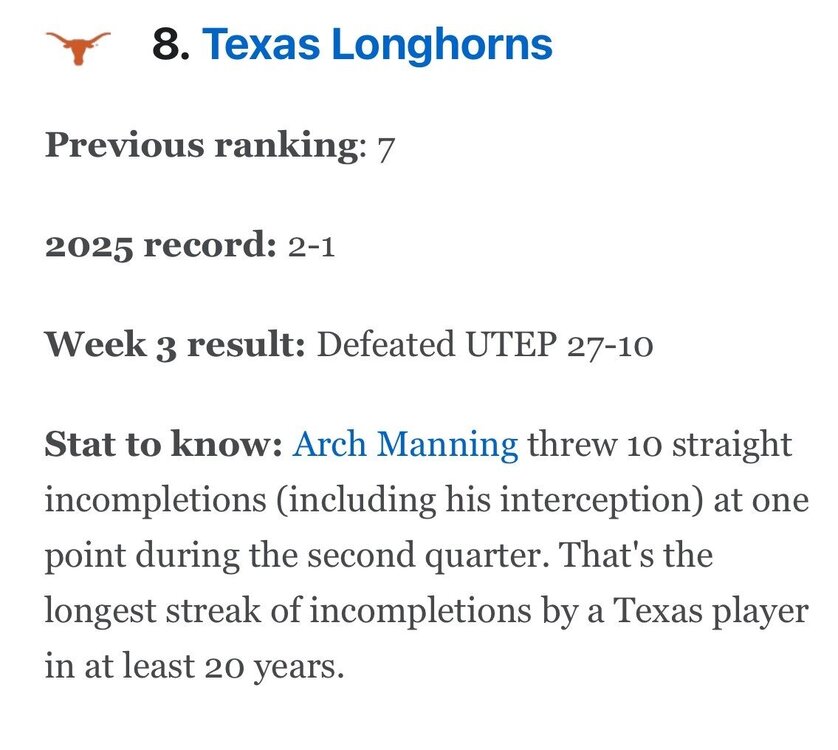
Task: Click the "2025 record" bold label
Action: pos(157,246)
